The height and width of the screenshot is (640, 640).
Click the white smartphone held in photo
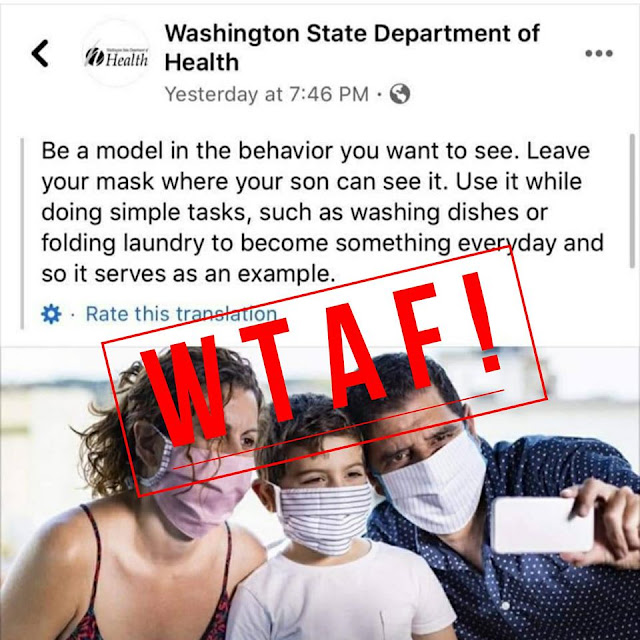(542, 524)
